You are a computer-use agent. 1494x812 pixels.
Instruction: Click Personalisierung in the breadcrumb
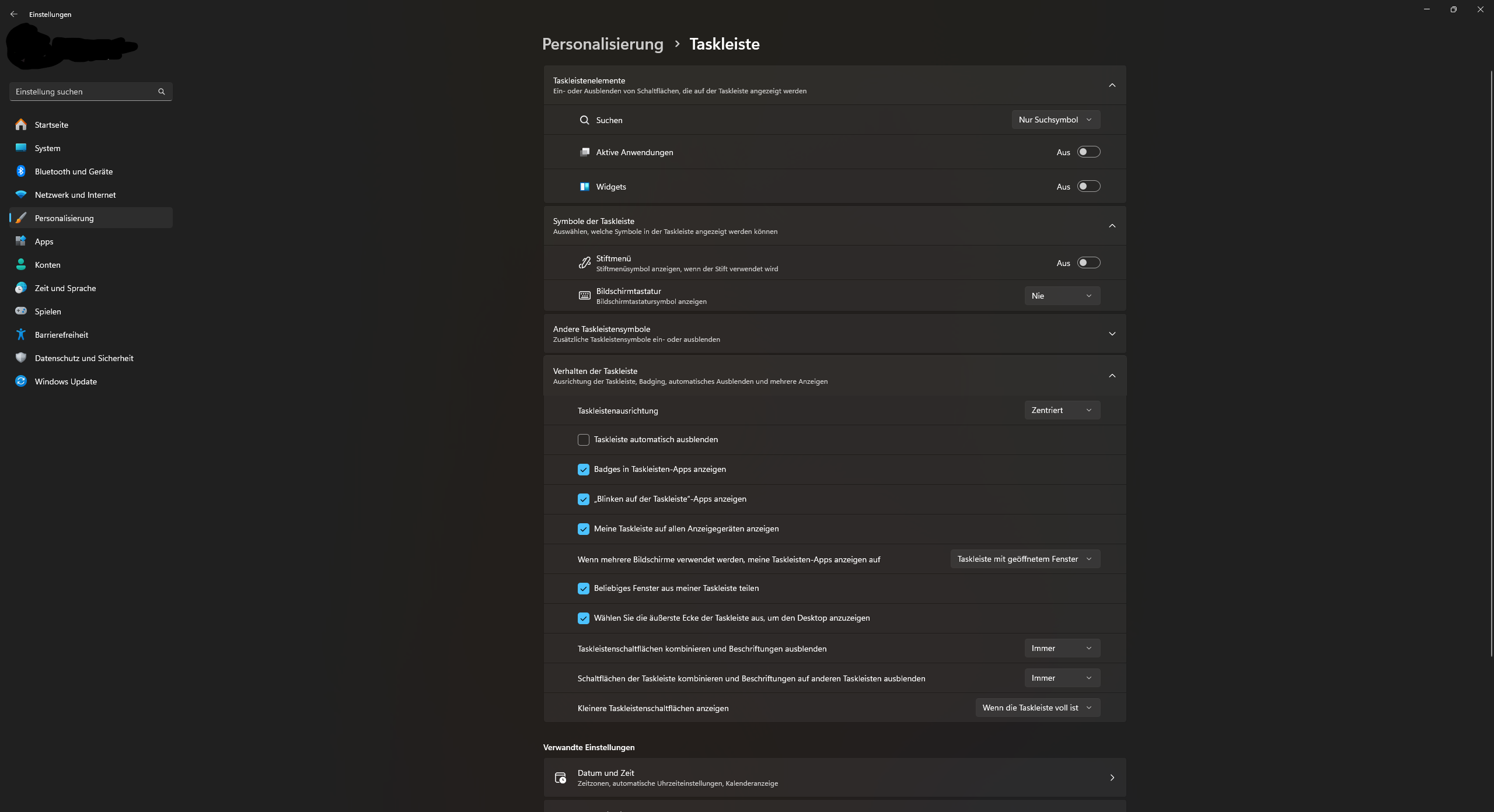[x=602, y=44]
